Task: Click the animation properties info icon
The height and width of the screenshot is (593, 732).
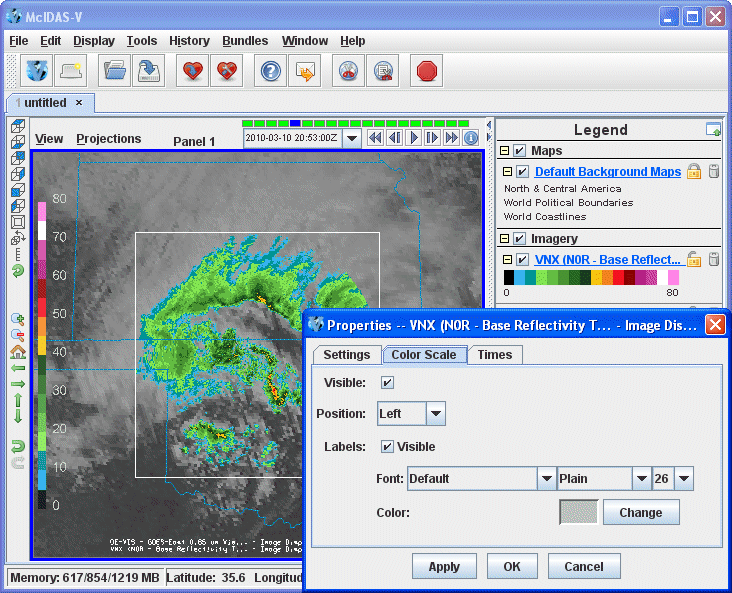Action: [471, 138]
